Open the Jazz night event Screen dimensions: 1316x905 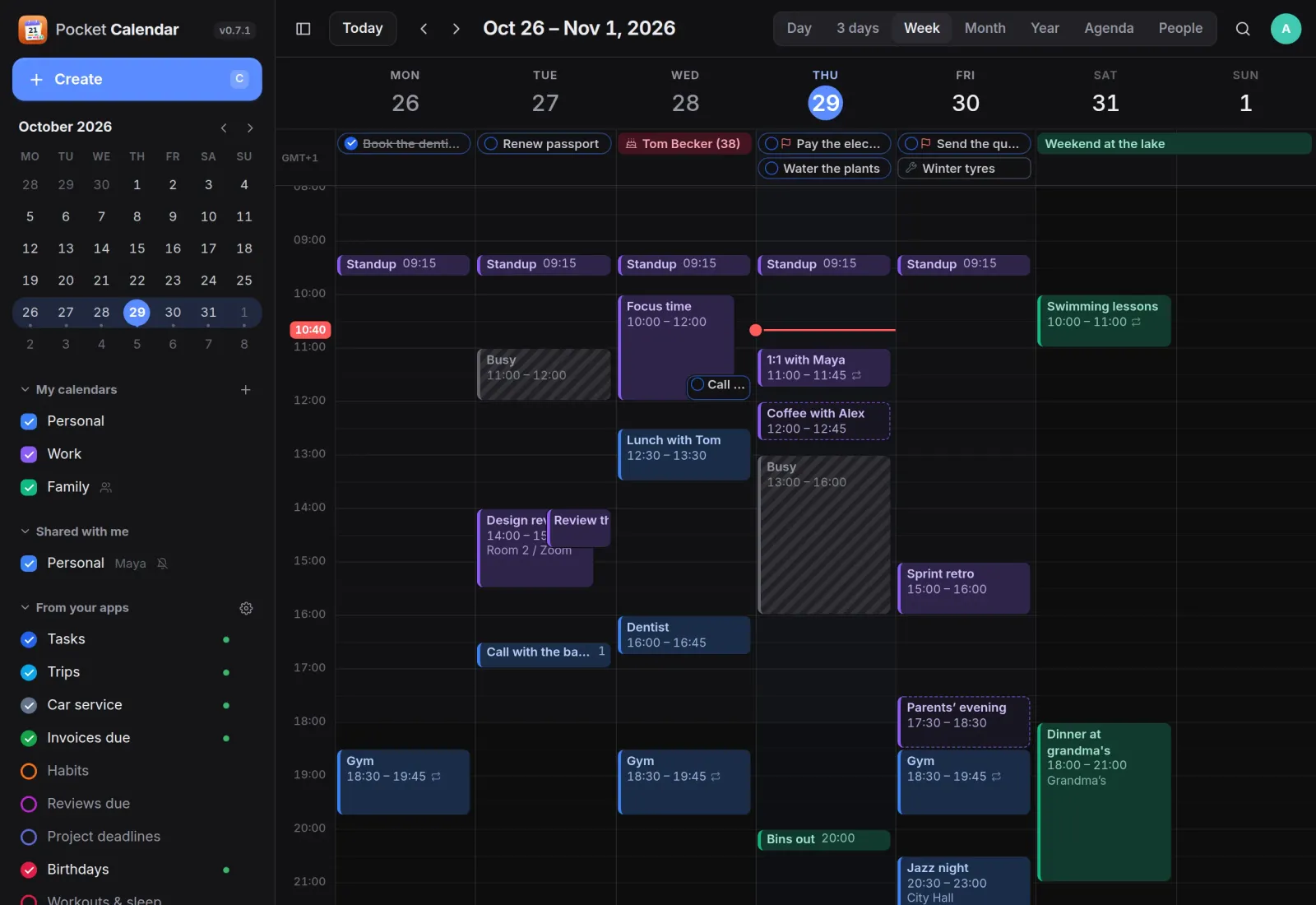pyautogui.click(x=963, y=881)
